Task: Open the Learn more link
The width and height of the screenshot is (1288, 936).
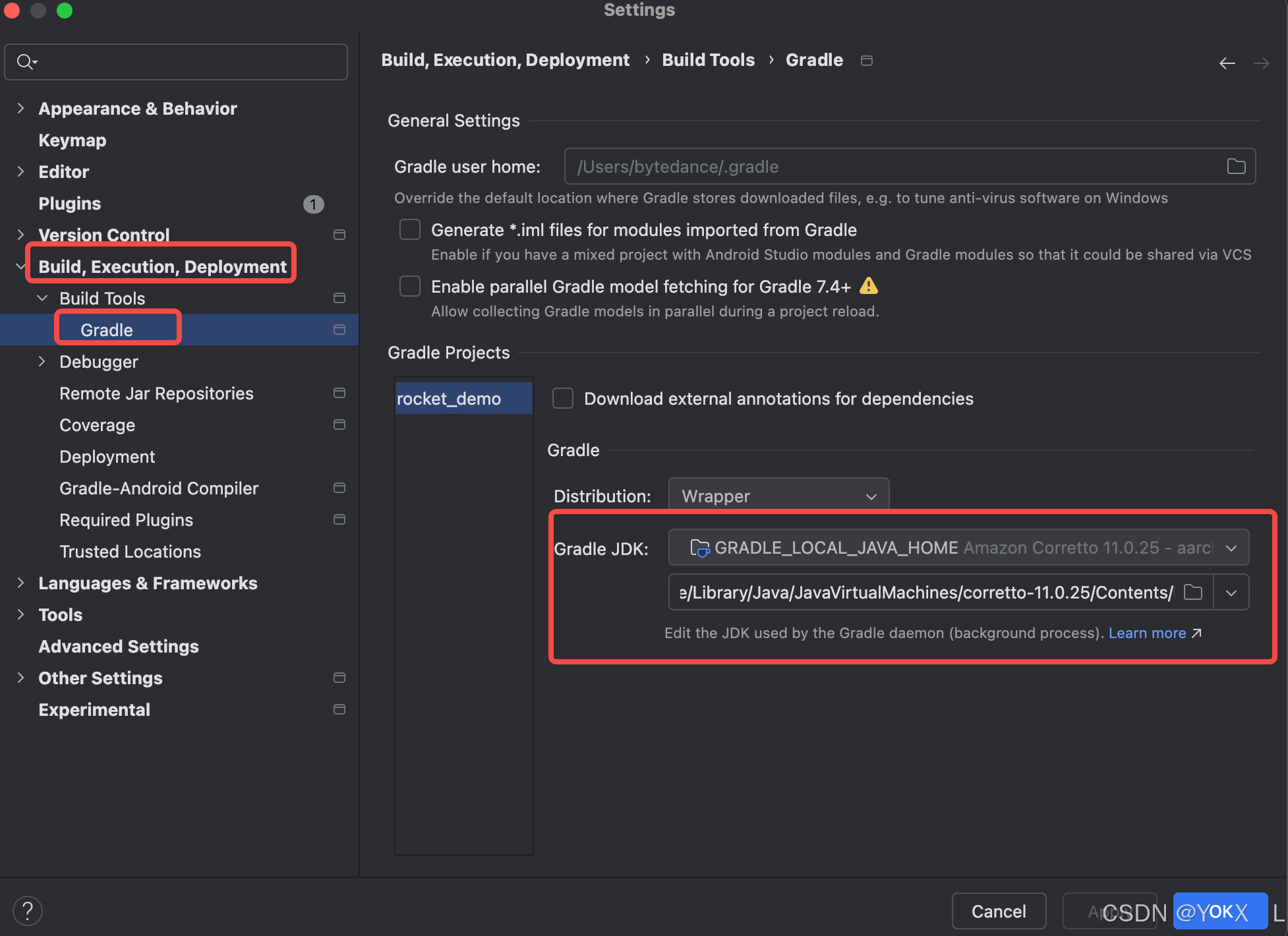Action: click(x=1147, y=633)
